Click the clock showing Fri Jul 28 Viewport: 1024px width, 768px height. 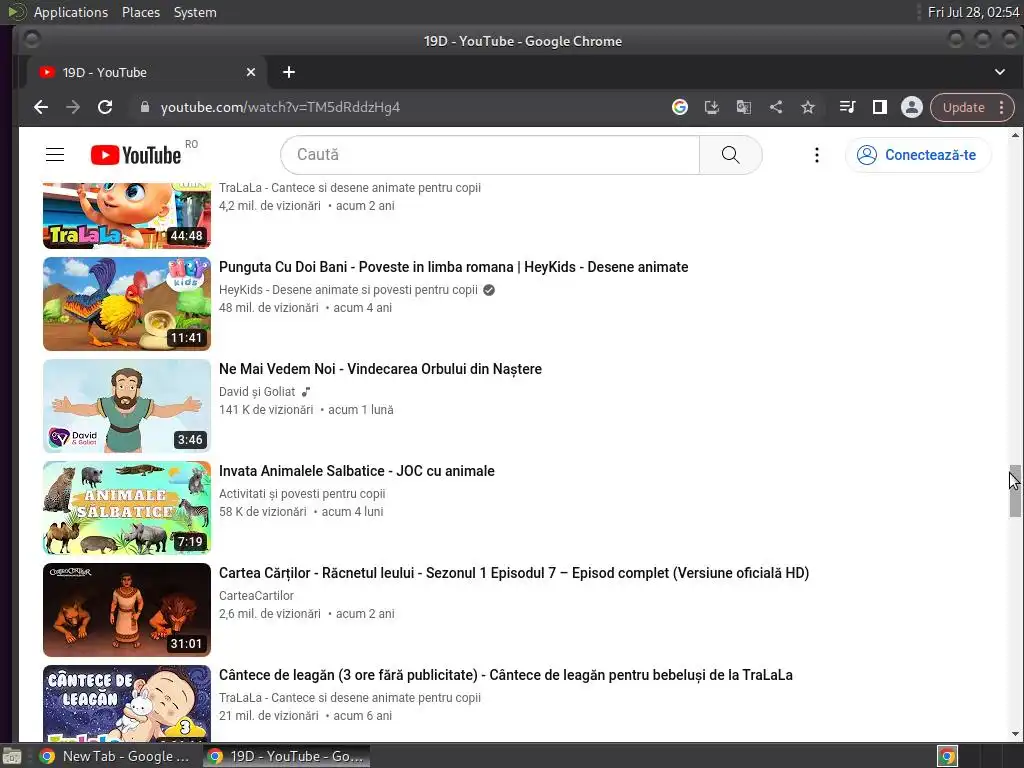pyautogui.click(x=973, y=12)
